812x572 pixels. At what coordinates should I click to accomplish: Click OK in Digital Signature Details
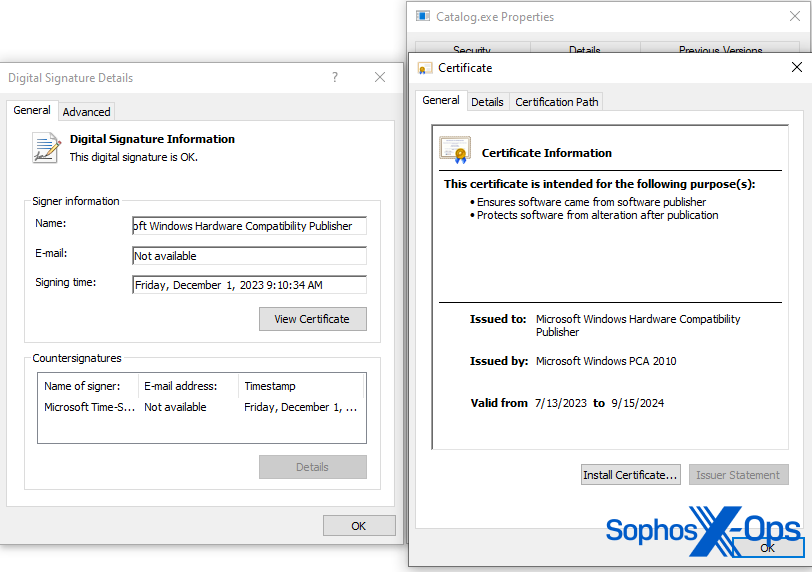click(x=359, y=526)
